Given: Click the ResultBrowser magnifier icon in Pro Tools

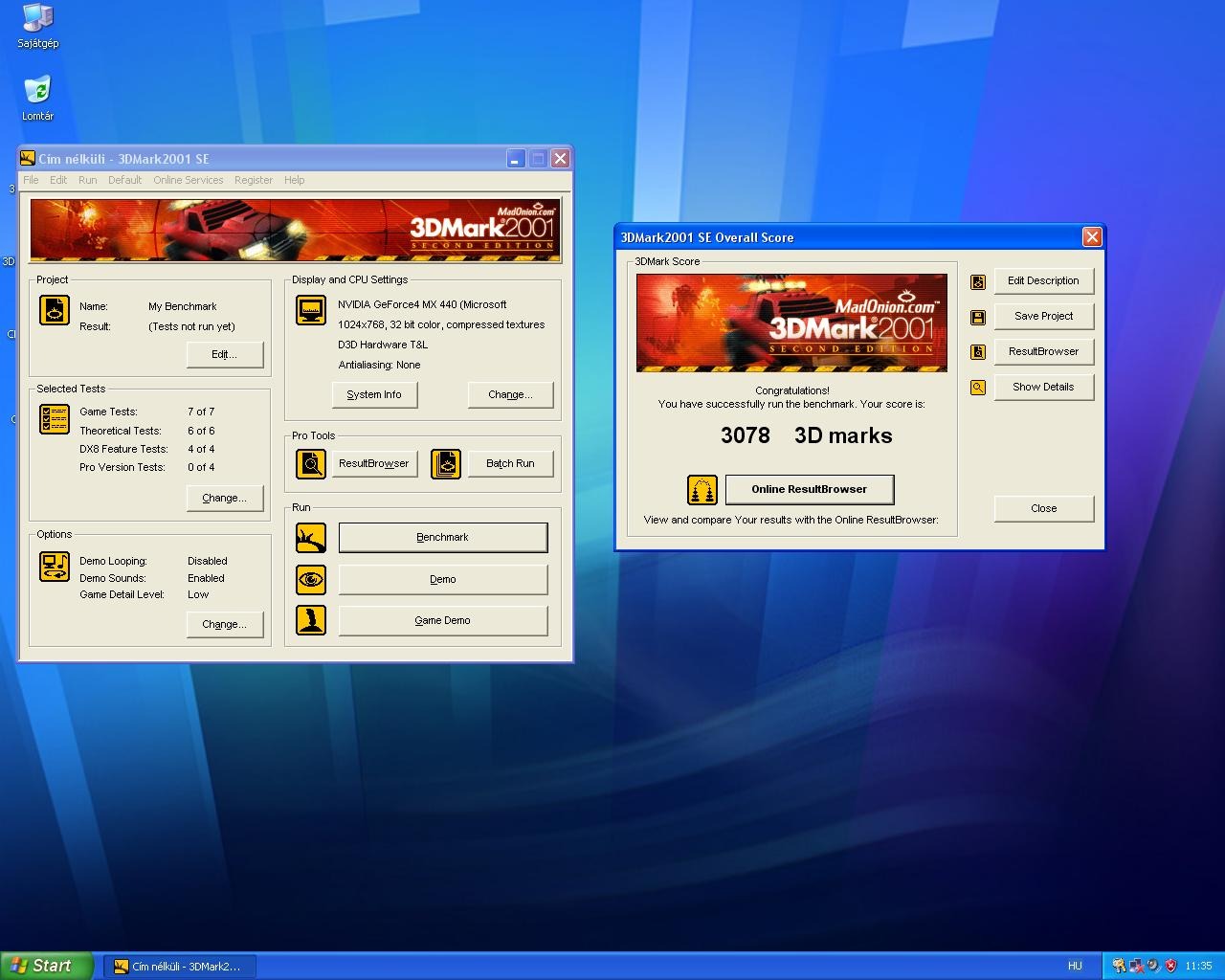Looking at the screenshot, I should [x=311, y=464].
